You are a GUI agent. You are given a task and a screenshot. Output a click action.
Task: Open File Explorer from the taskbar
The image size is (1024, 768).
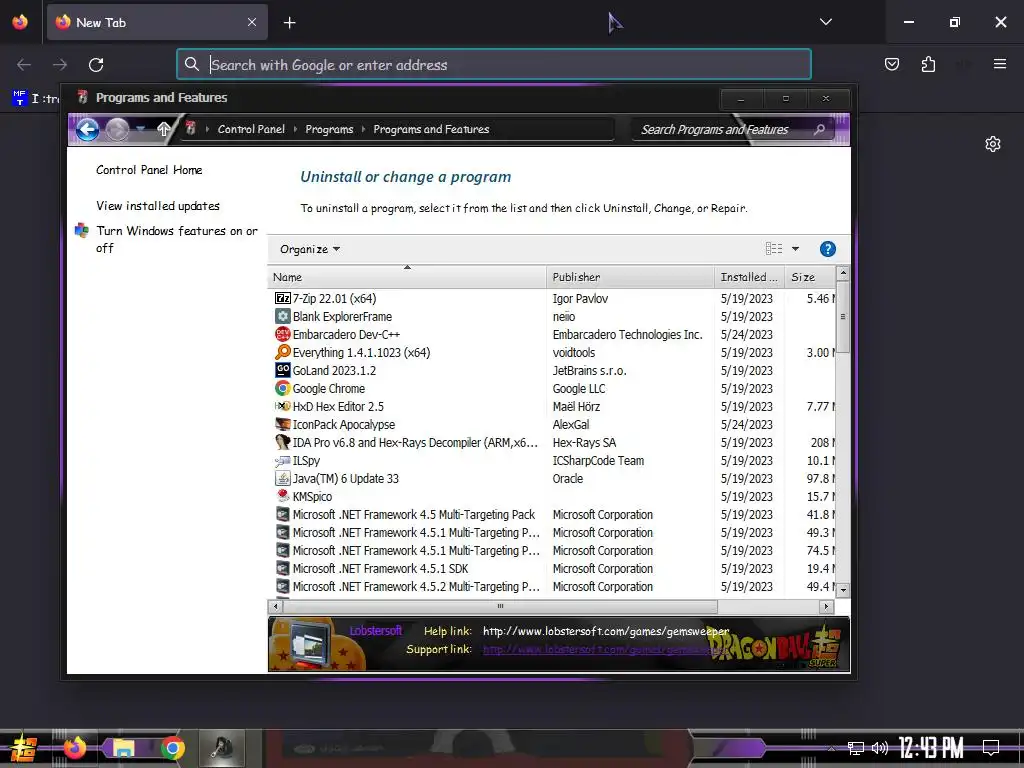coord(123,748)
